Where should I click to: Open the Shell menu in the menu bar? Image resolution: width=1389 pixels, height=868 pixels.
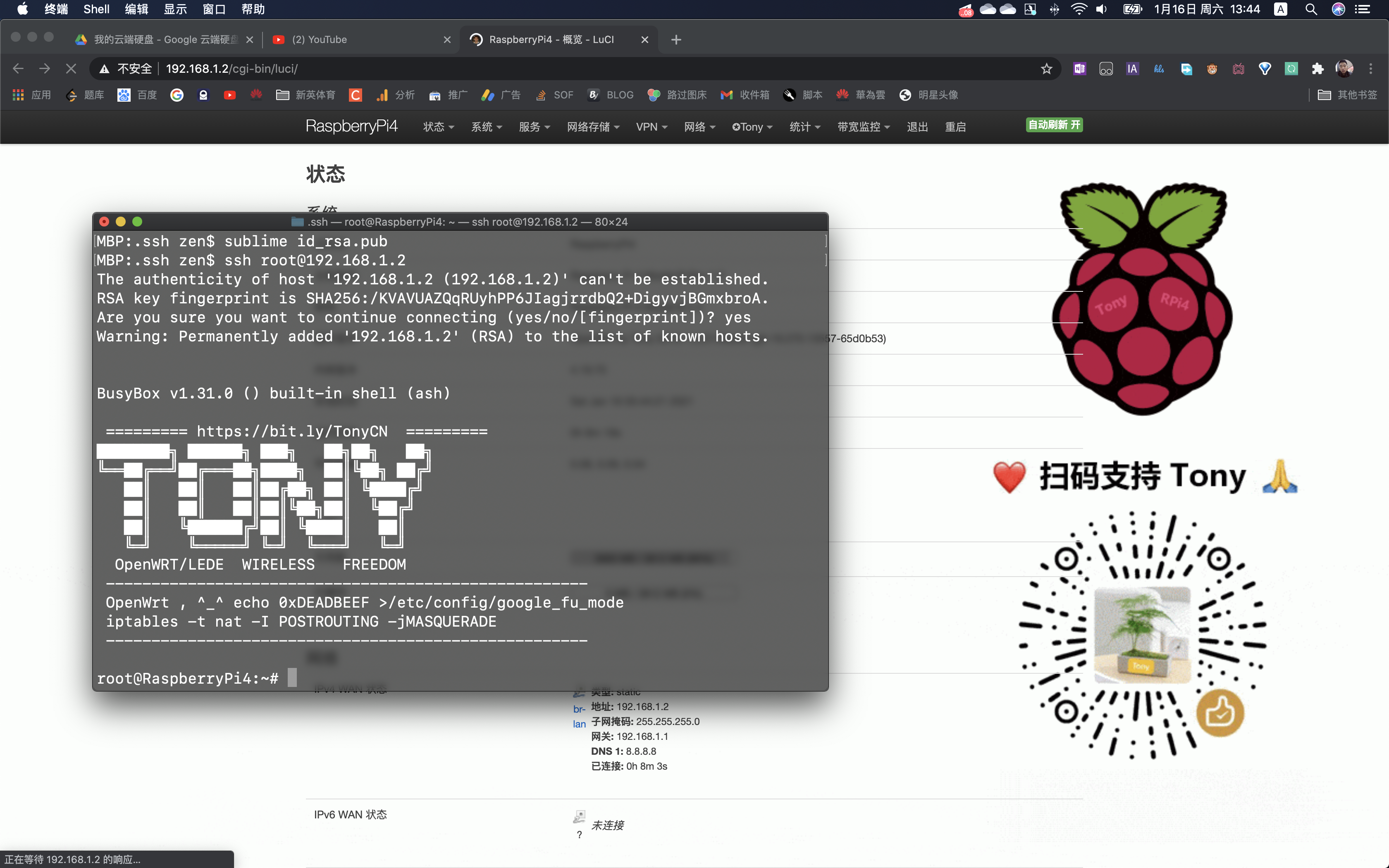click(96, 9)
